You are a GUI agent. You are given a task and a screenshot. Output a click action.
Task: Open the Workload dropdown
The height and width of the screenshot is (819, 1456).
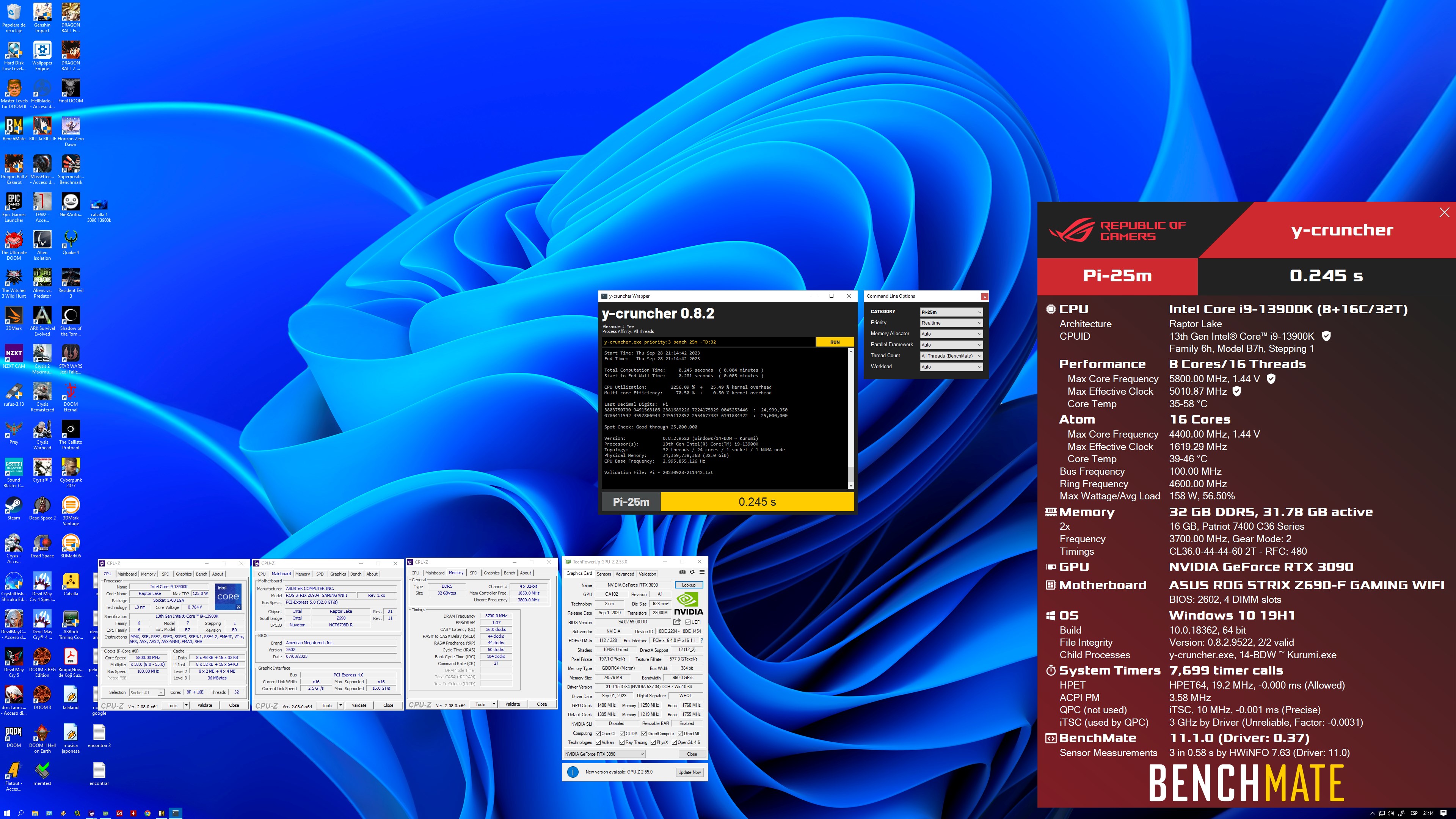[951, 367]
